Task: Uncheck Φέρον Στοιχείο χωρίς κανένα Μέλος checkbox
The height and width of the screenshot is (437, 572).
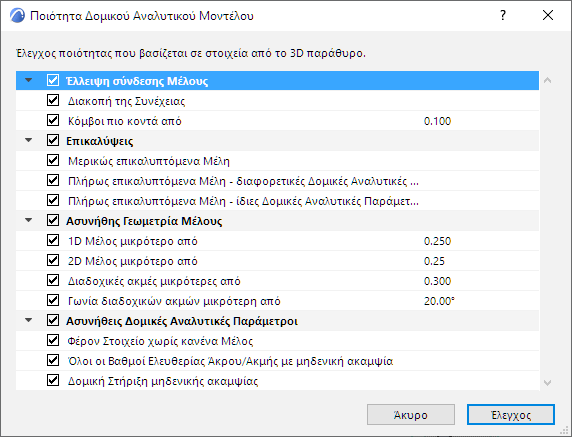Action: (x=53, y=340)
